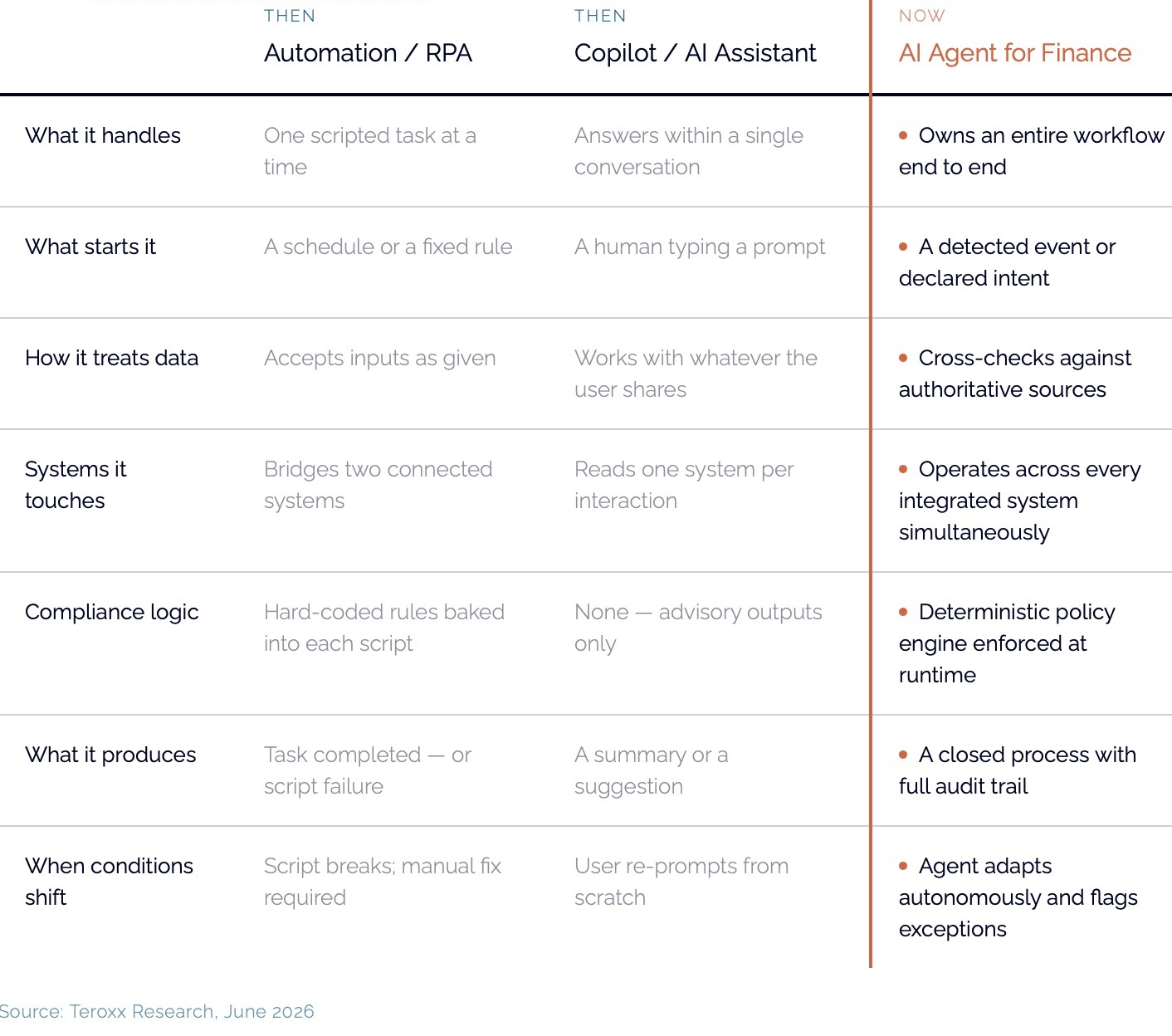Click the bullet before 'A detected event'
Screen dimensions: 1172x1036
(904, 247)
